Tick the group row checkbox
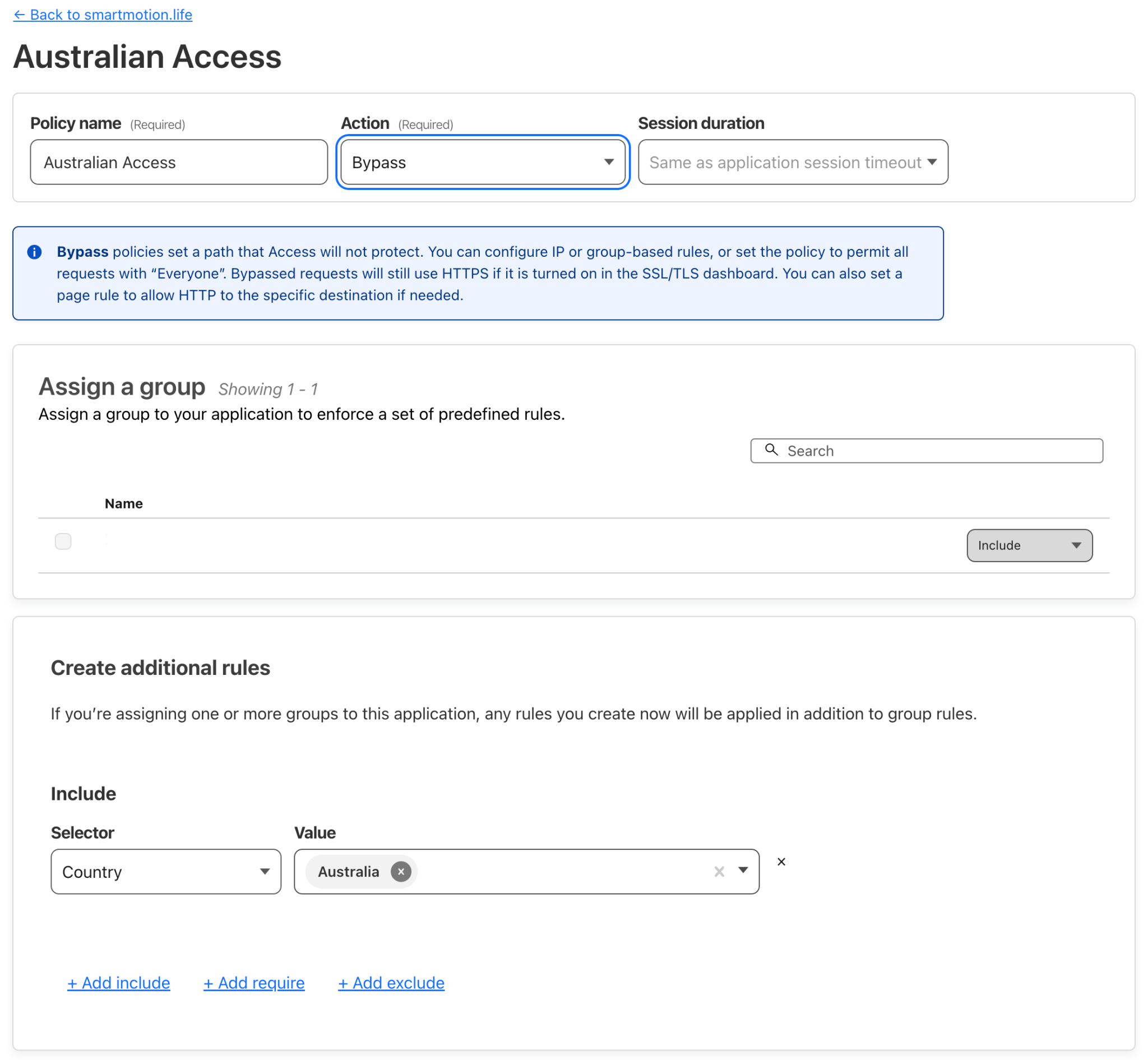 (x=63, y=541)
